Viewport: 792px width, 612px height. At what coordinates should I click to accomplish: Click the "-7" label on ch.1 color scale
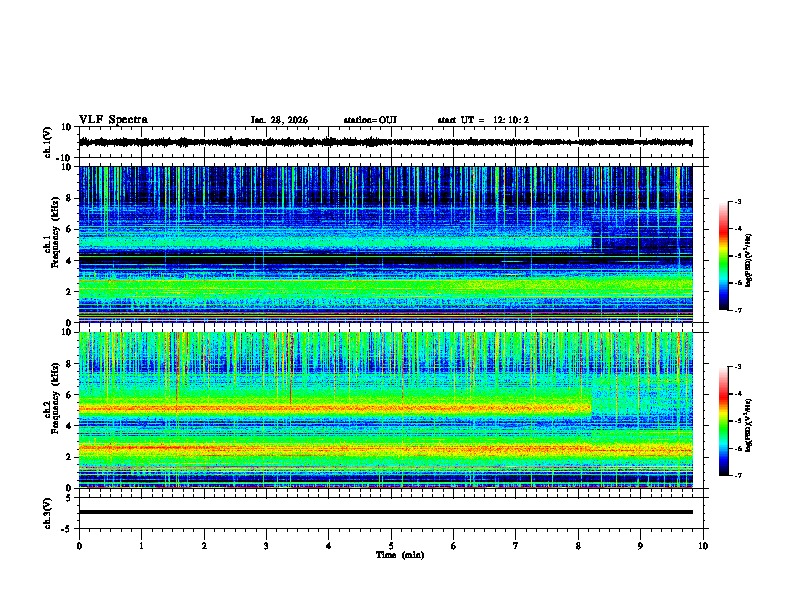click(737, 310)
